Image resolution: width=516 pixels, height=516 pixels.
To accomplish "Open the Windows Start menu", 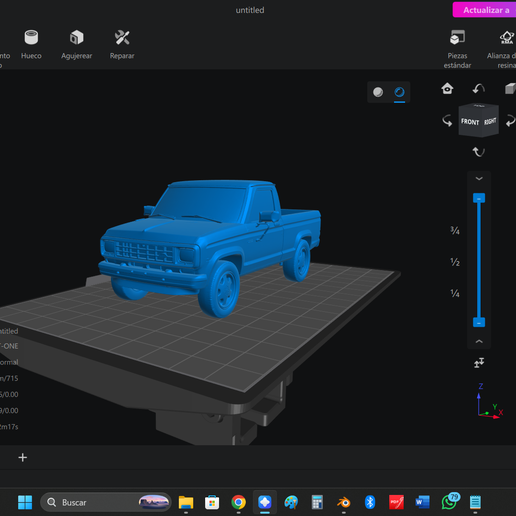I will [25, 502].
